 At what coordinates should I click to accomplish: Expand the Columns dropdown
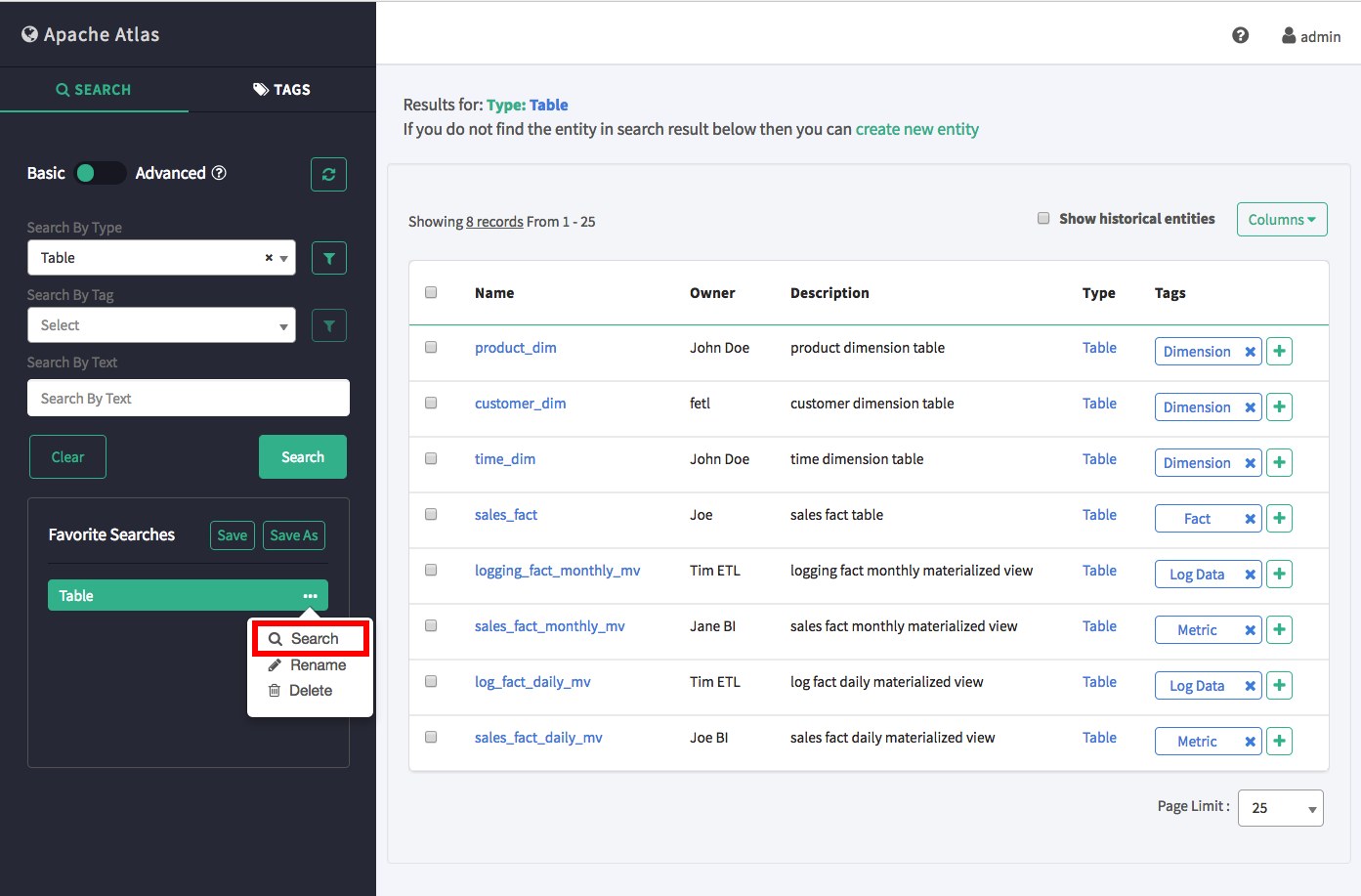(x=1281, y=220)
